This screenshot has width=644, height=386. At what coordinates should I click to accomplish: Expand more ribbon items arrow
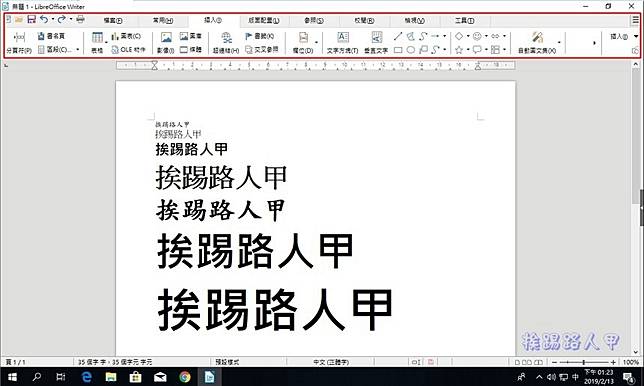point(594,42)
